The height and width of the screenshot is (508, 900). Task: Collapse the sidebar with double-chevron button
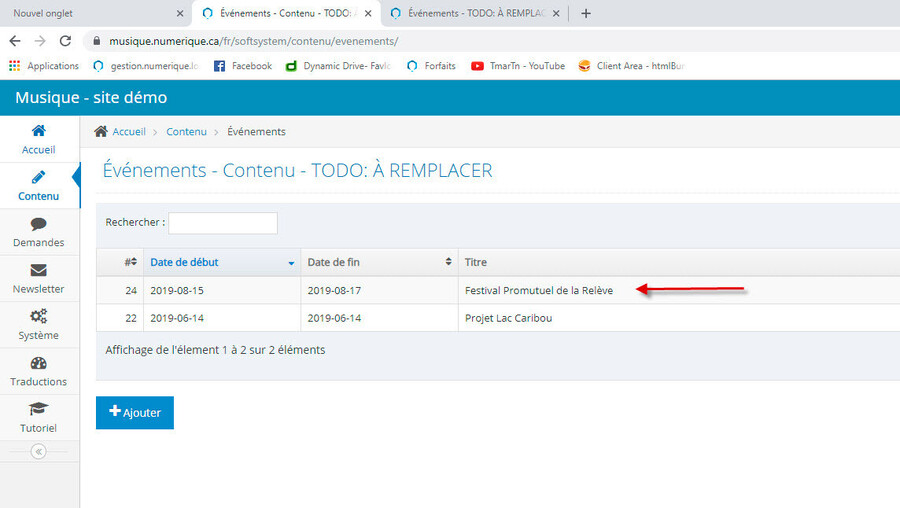38,452
